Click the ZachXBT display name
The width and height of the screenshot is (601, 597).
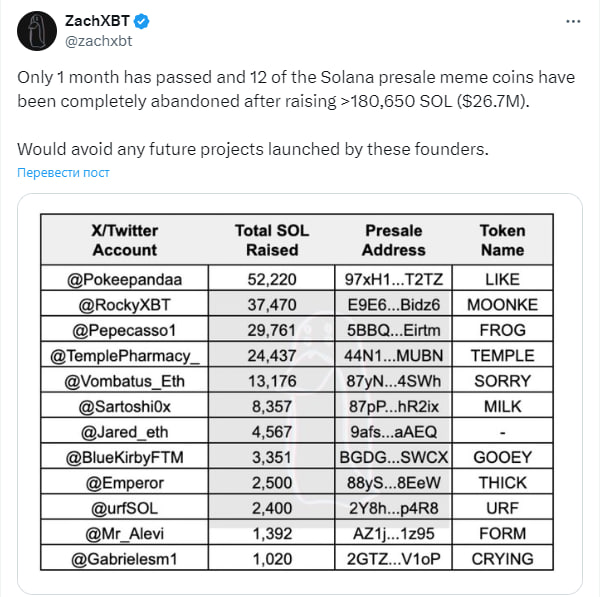(x=97, y=21)
